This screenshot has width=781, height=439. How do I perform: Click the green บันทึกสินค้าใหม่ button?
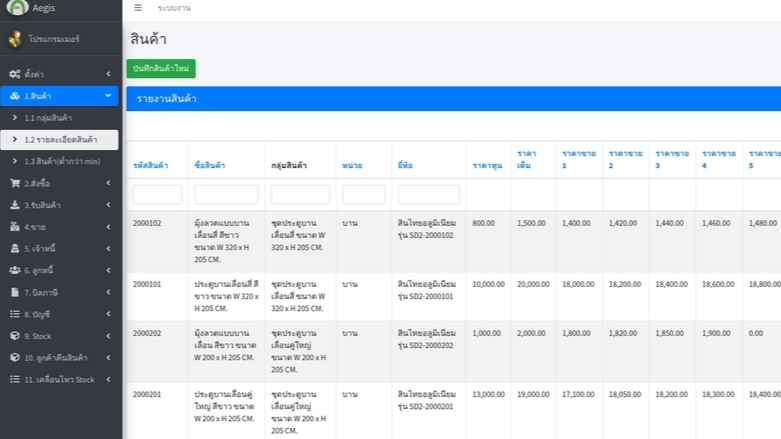tap(161, 69)
